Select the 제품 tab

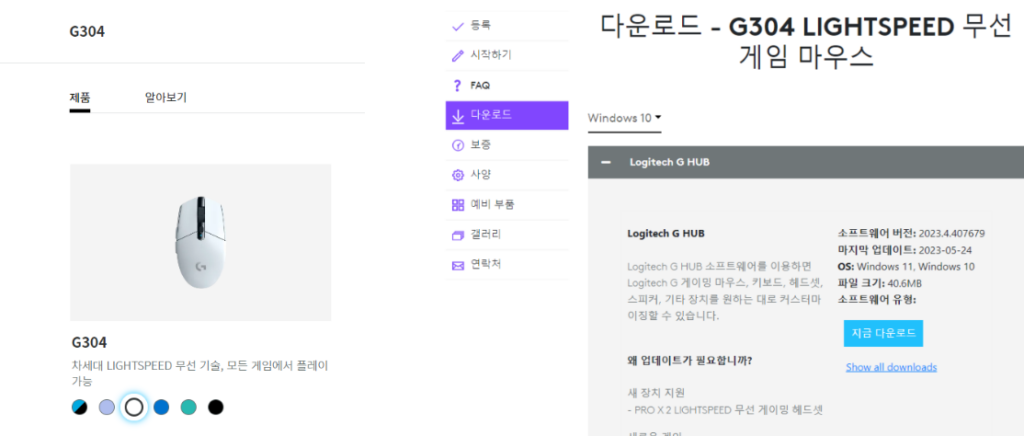click(x=80, y=98)
